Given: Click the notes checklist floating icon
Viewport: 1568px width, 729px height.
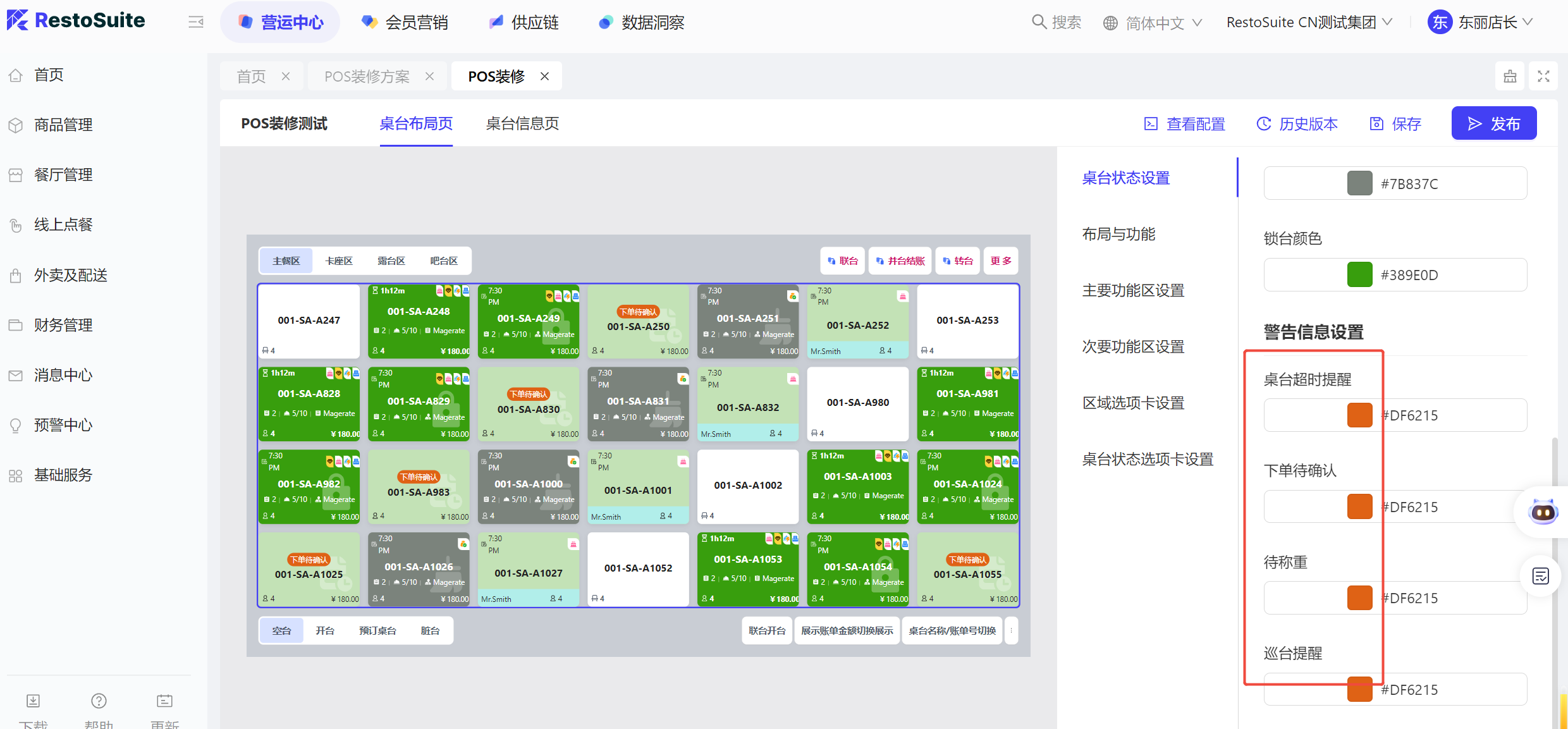Looking at the screenshot, I should pyautogui.click(x=1541, y=576).
